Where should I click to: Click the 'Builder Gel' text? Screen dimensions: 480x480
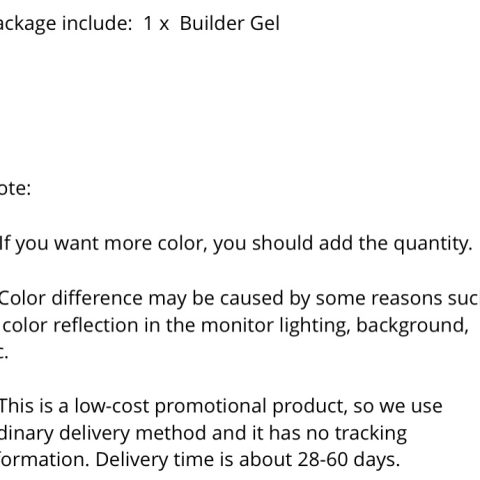click(230, 24)
